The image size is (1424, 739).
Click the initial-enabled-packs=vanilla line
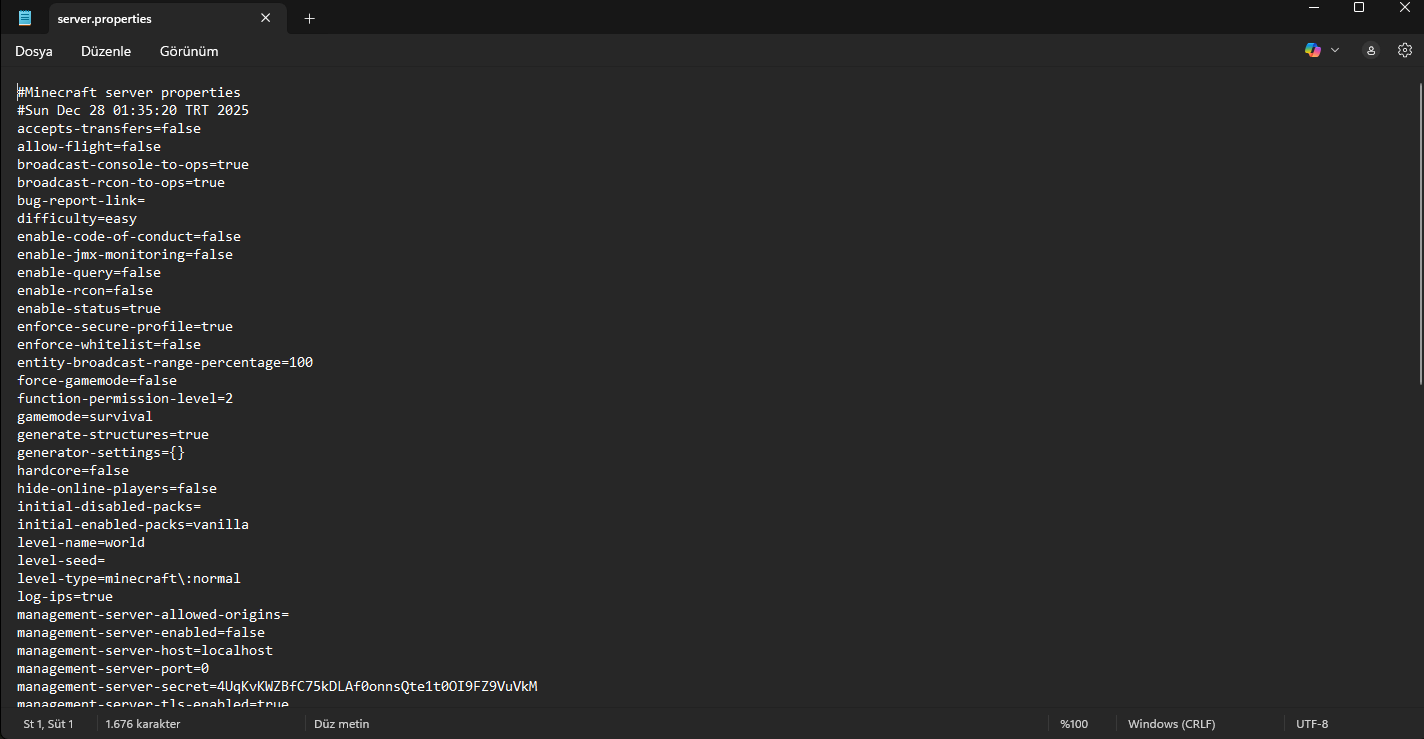click(x=133, y=524)
